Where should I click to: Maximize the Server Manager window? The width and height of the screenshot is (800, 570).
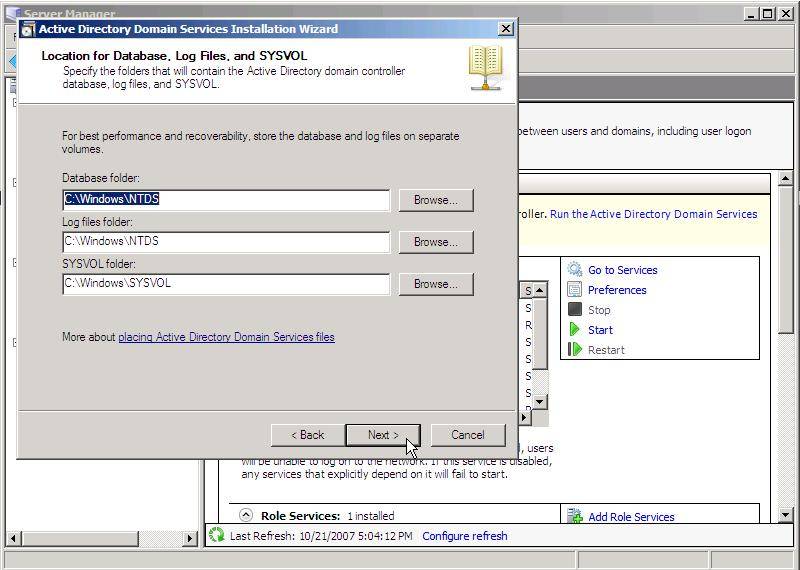pyautogui.click(x=767, y=14)
